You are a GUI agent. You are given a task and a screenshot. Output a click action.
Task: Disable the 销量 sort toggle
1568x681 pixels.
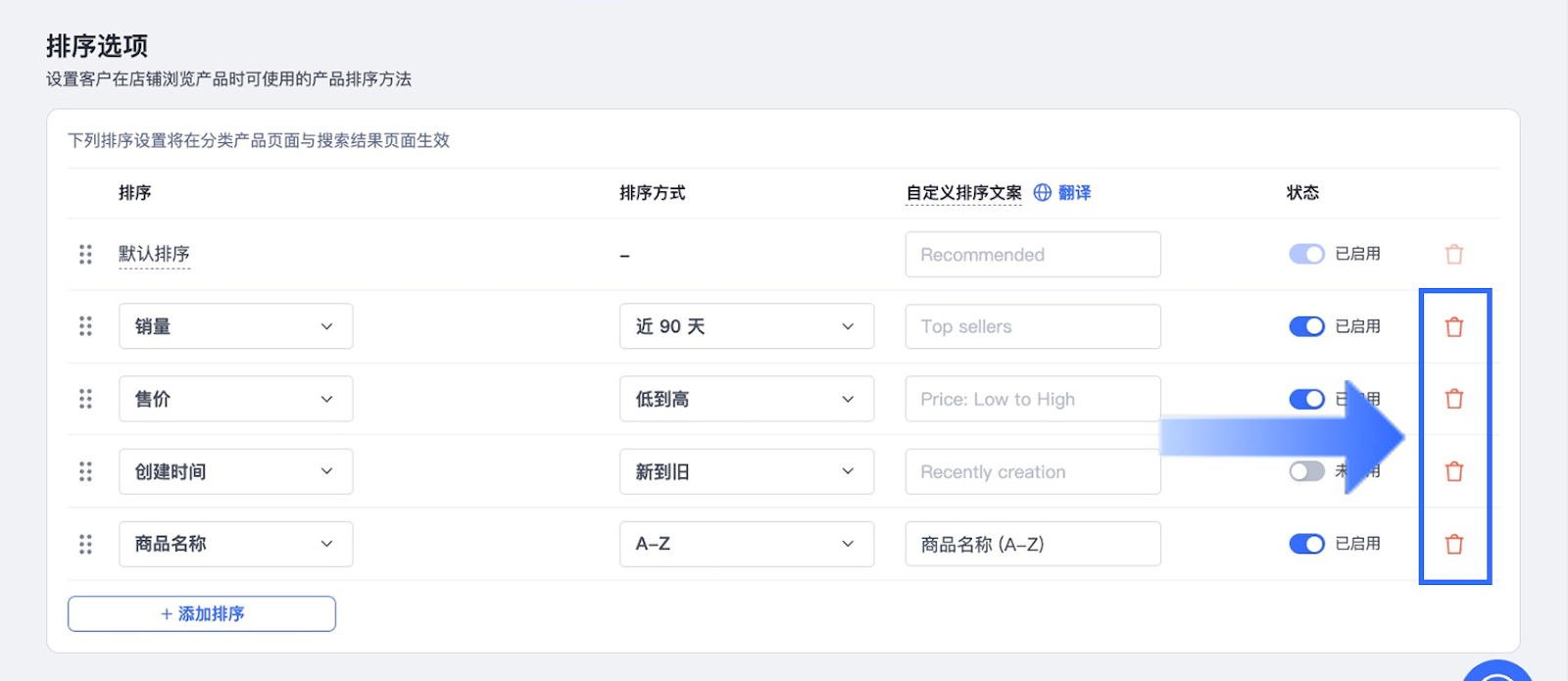point(1306,326)
